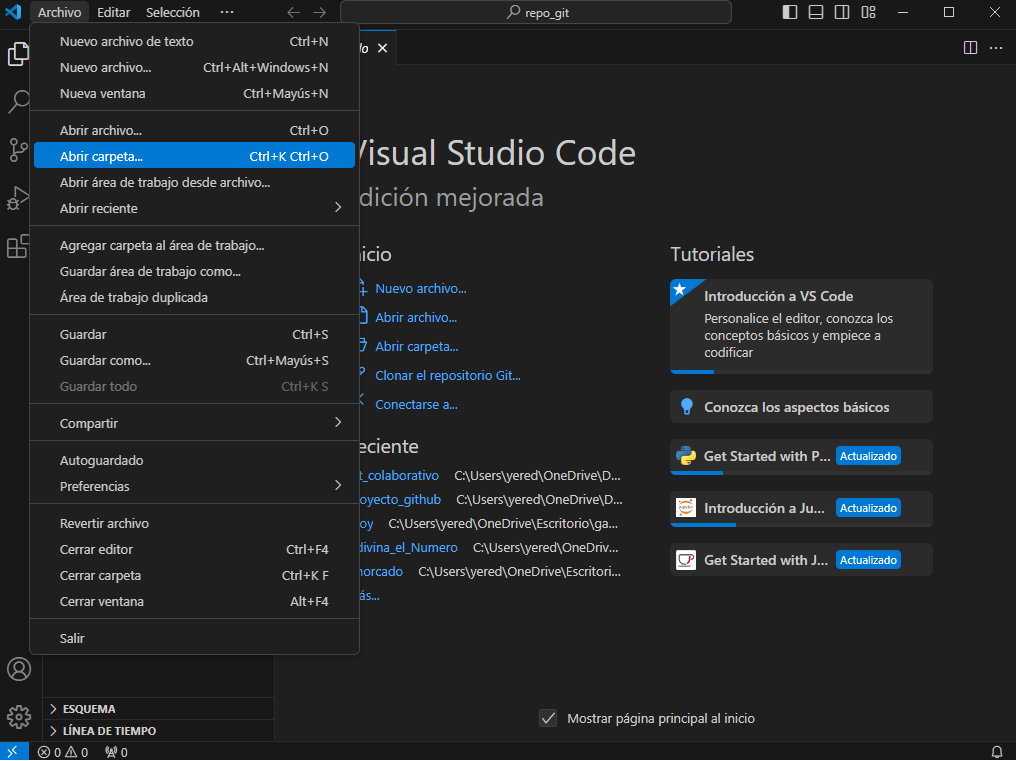Choose Nuevo archivo de texto

(194, 41)
